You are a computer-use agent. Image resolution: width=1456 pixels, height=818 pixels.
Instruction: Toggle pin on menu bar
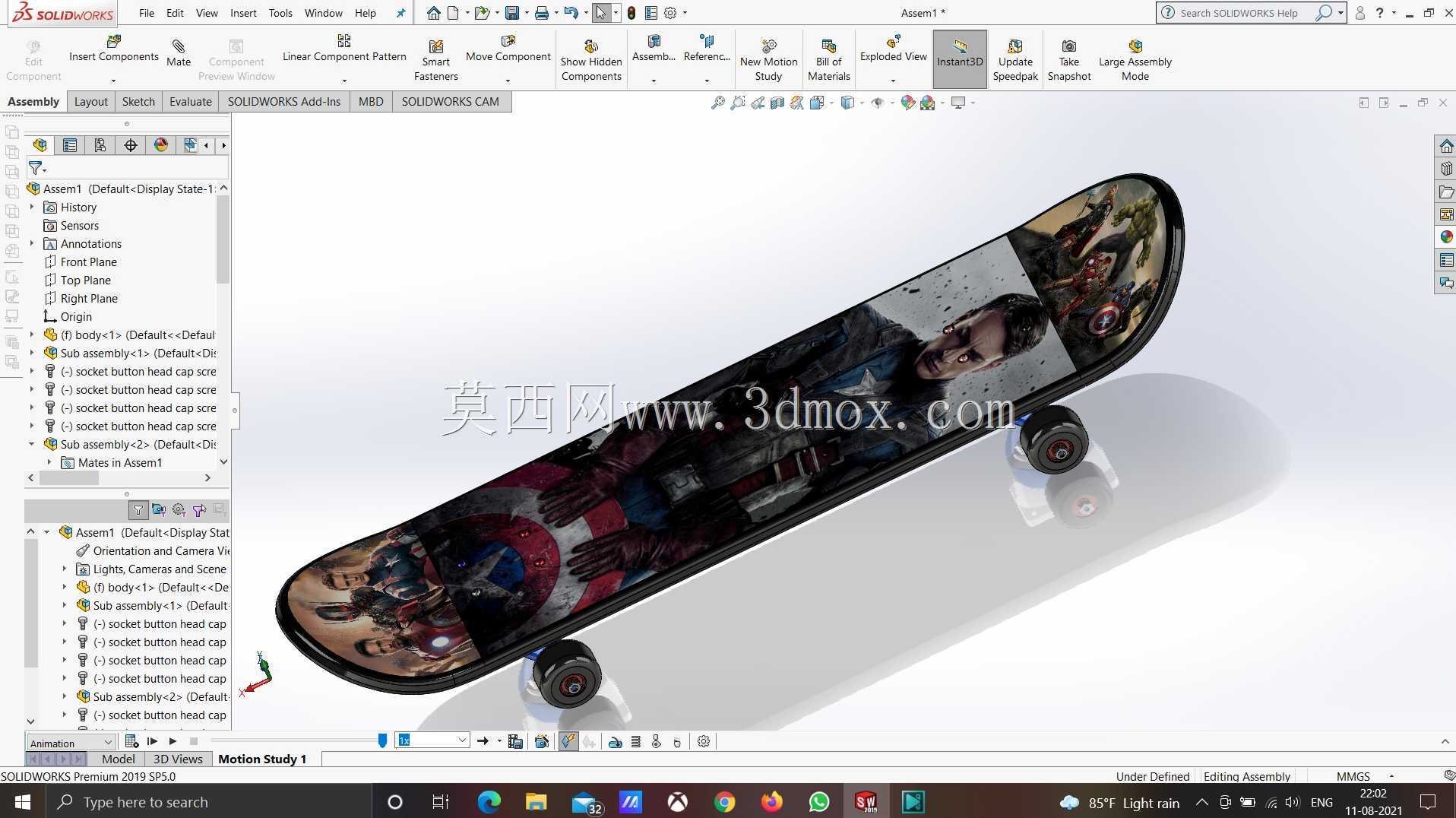click(x=400, y=13)
